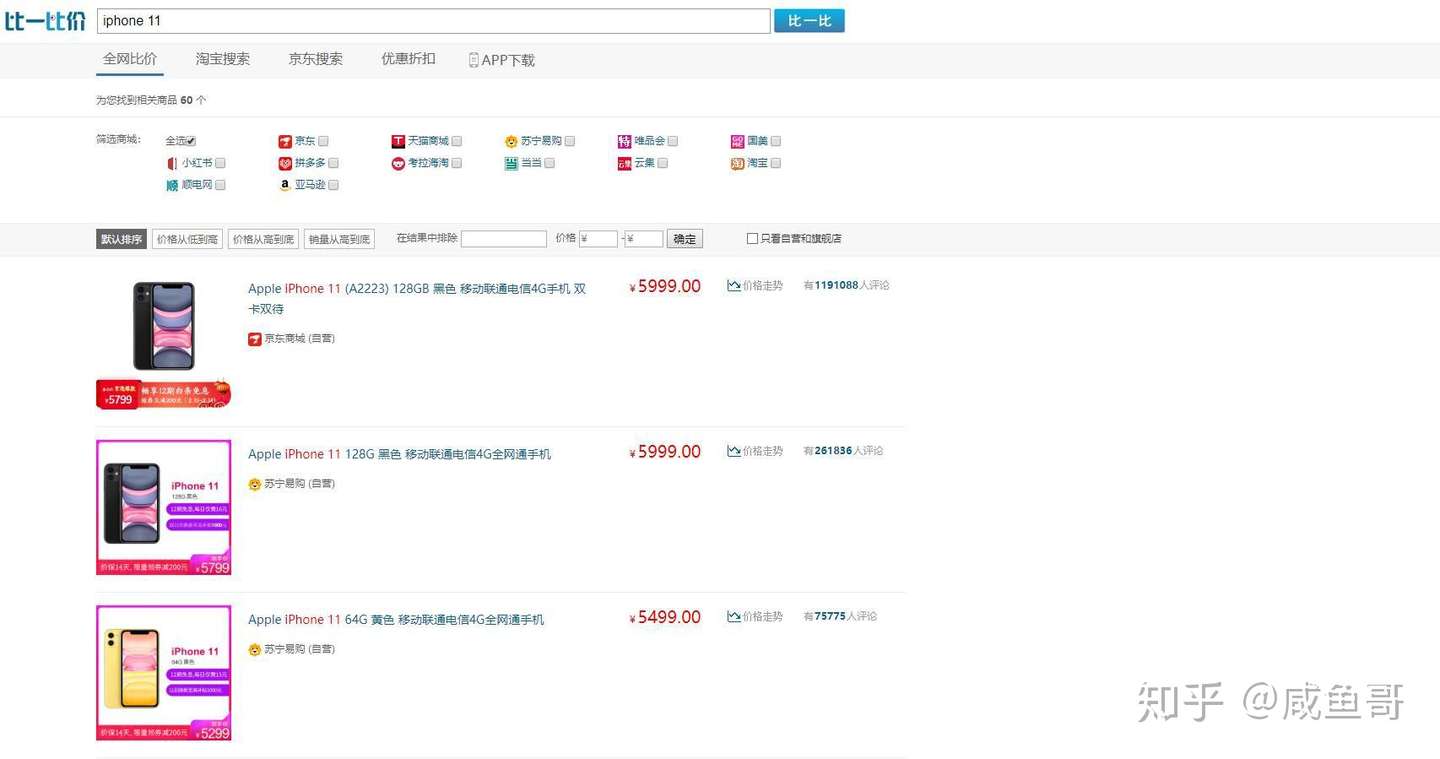Click the 苏宁易购 lion icon in filters
The width and height of the screenshot is (1440, 759).
click(x=511, y=142)
